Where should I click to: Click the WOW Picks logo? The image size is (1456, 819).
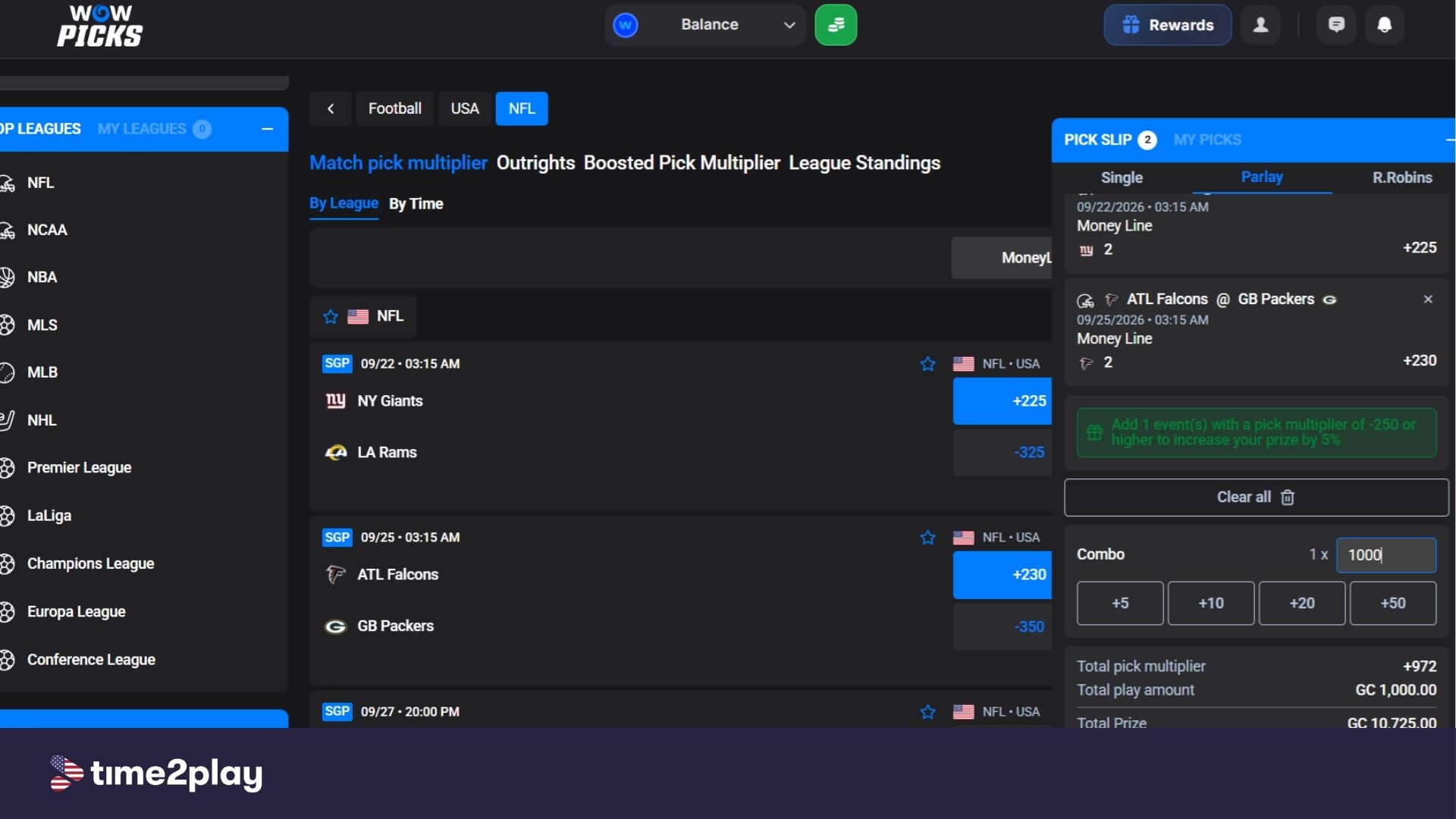click(99, 27)
